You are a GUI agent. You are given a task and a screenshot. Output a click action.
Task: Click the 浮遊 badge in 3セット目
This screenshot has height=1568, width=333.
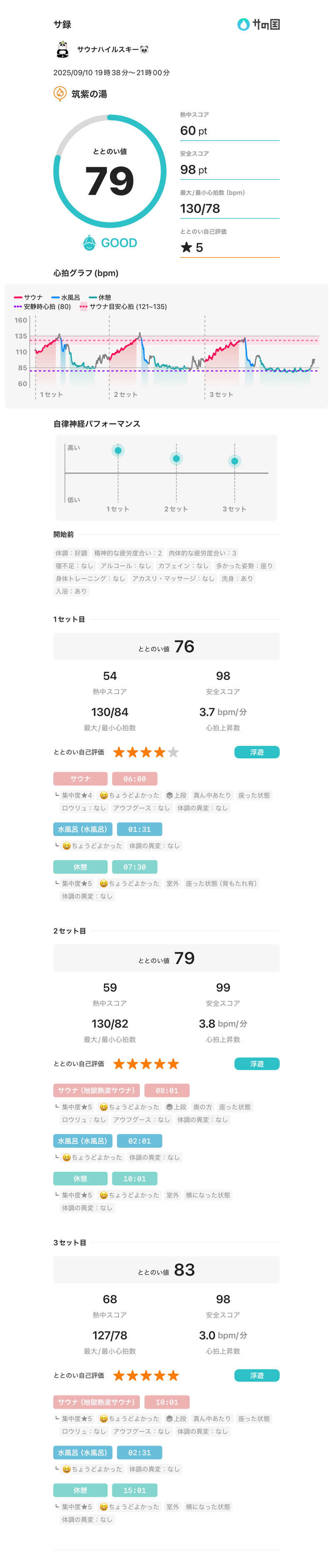point(256,1375)
